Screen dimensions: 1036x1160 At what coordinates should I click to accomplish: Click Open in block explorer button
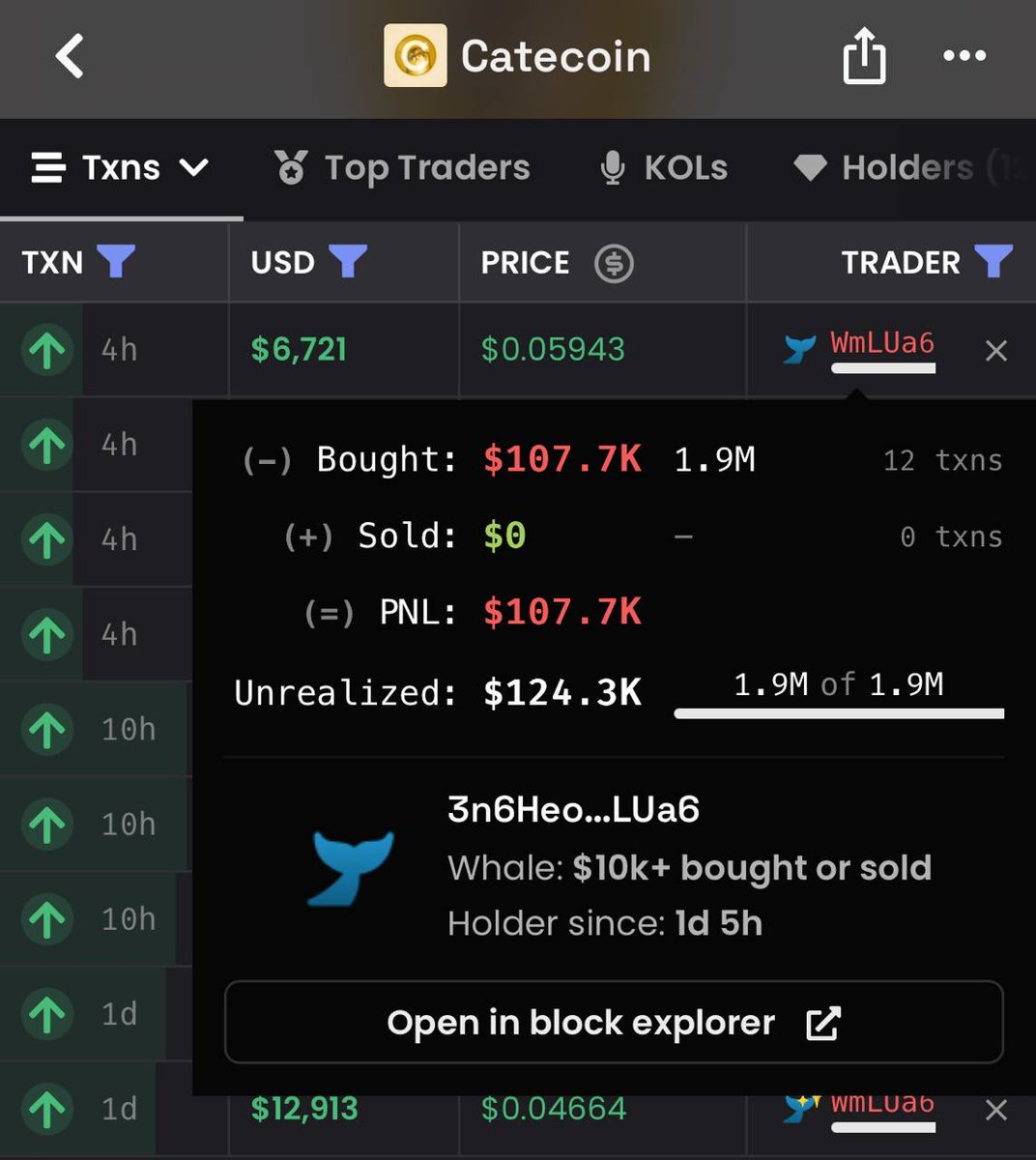tap(614, 1023)
